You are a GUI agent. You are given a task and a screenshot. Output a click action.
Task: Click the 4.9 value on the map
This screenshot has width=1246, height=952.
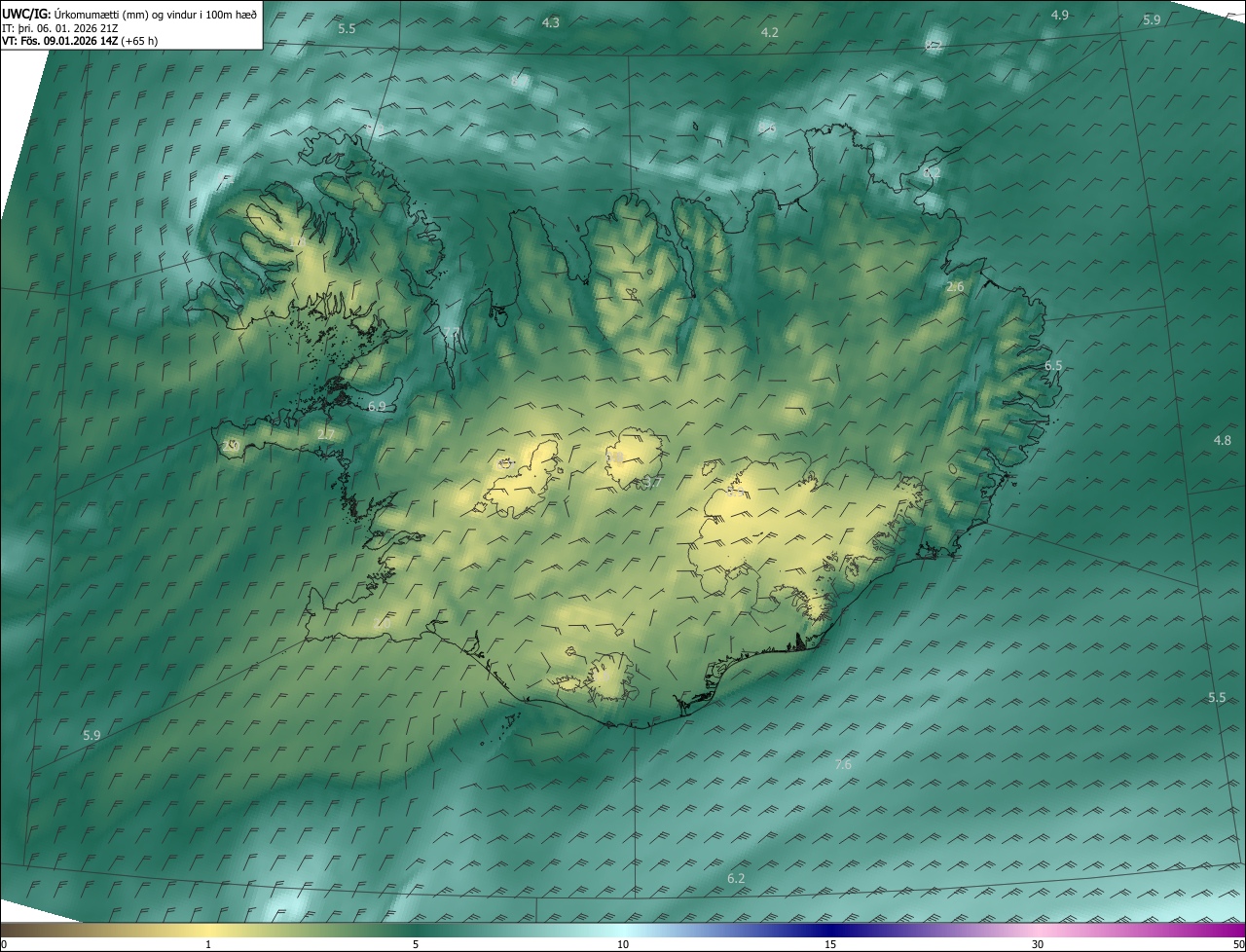[1060, 15]
